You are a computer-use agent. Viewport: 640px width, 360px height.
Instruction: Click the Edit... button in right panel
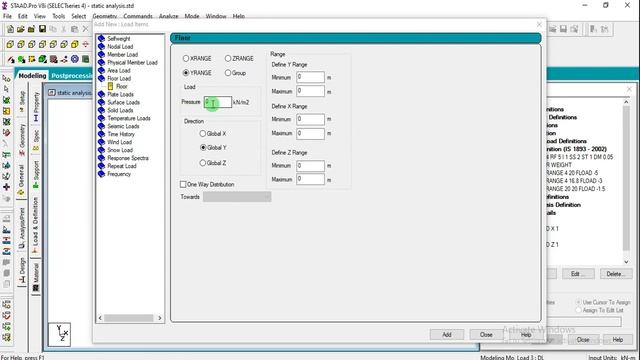tap(578, 274)
